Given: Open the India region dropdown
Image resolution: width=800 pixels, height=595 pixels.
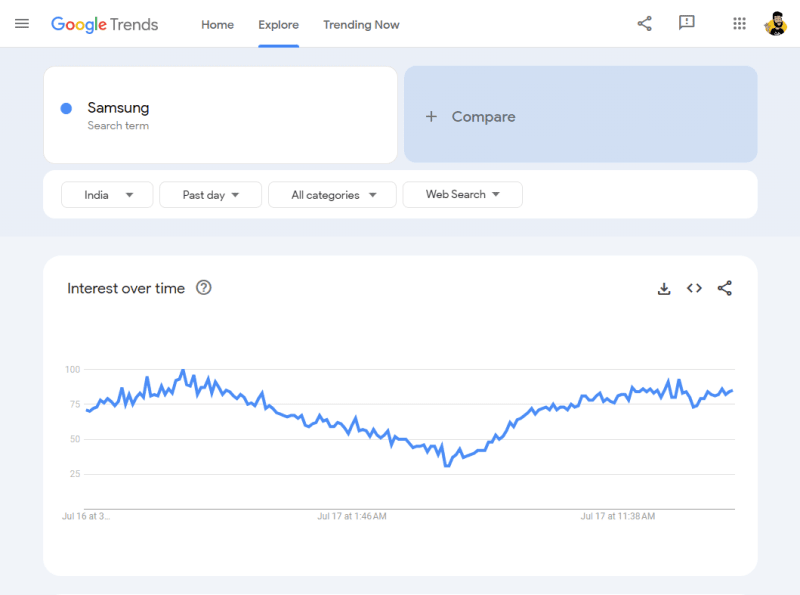Looking at the screenshot, I should [x=107, y=195].
